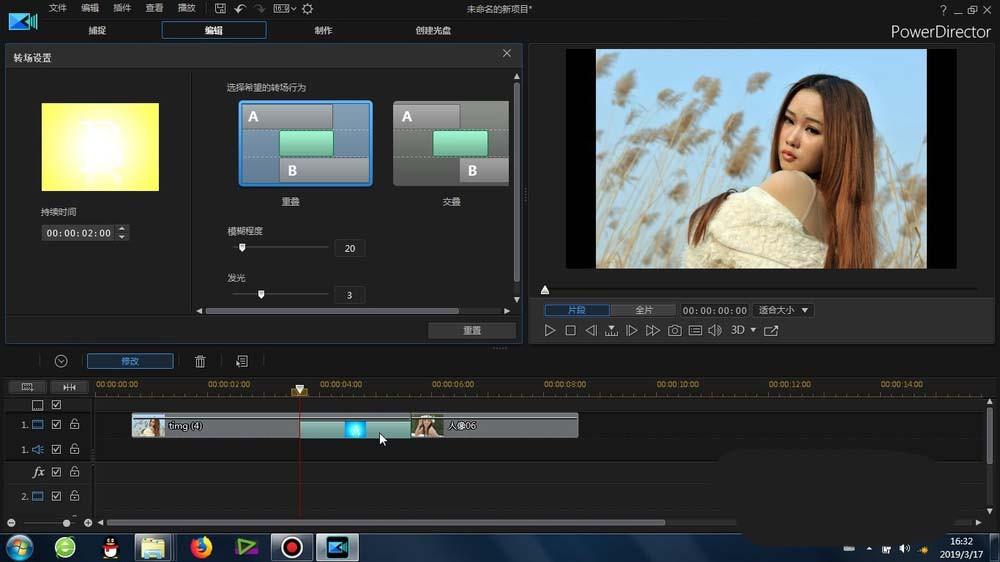Open the 文件 menu
The image size is (1000, 562).
[58, 8]
